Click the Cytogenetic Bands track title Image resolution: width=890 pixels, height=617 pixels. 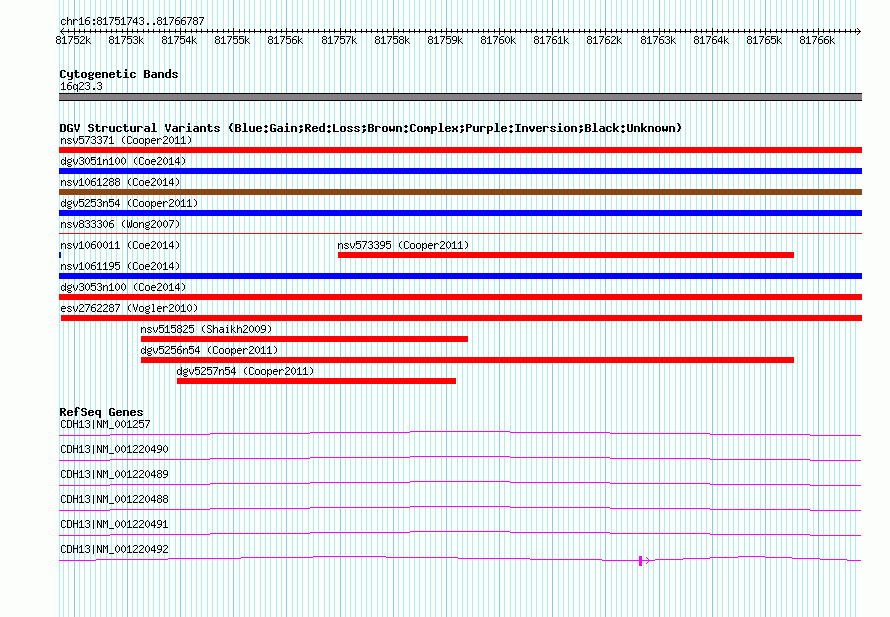click(119, 74)
